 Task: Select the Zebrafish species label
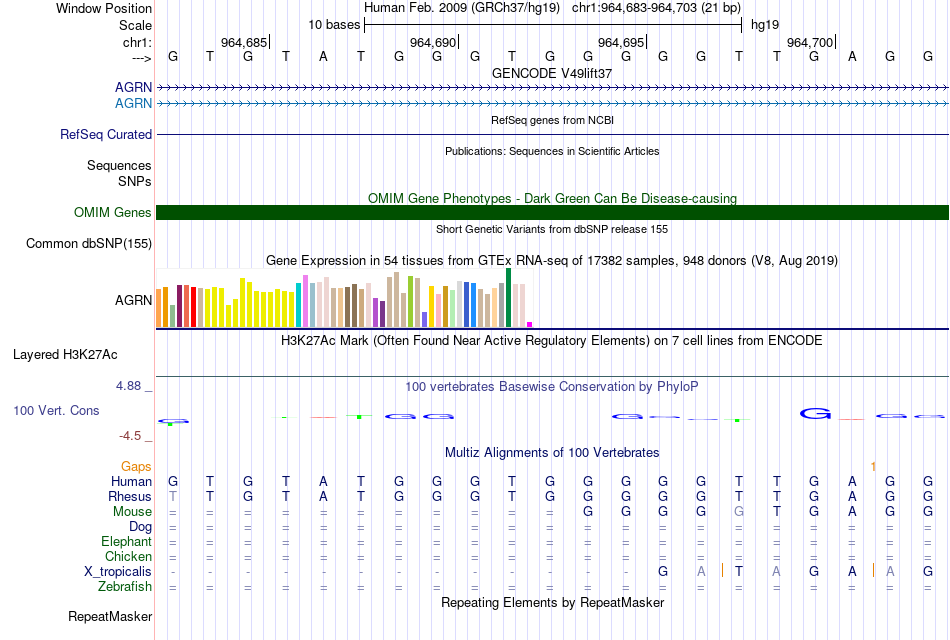pyautogui.click(x=125, y=587)
